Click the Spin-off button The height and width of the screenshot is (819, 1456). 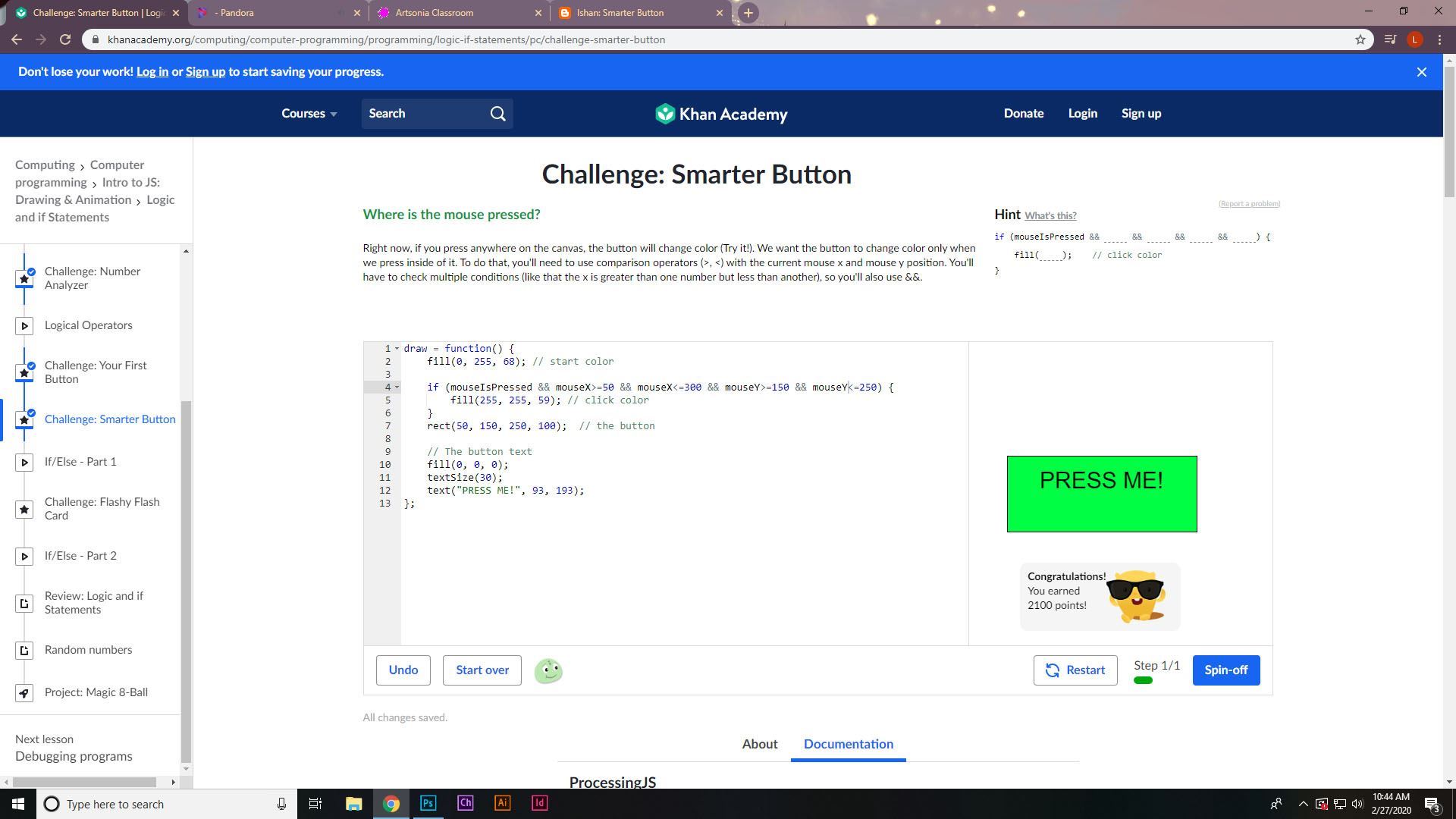(1225, 670)
